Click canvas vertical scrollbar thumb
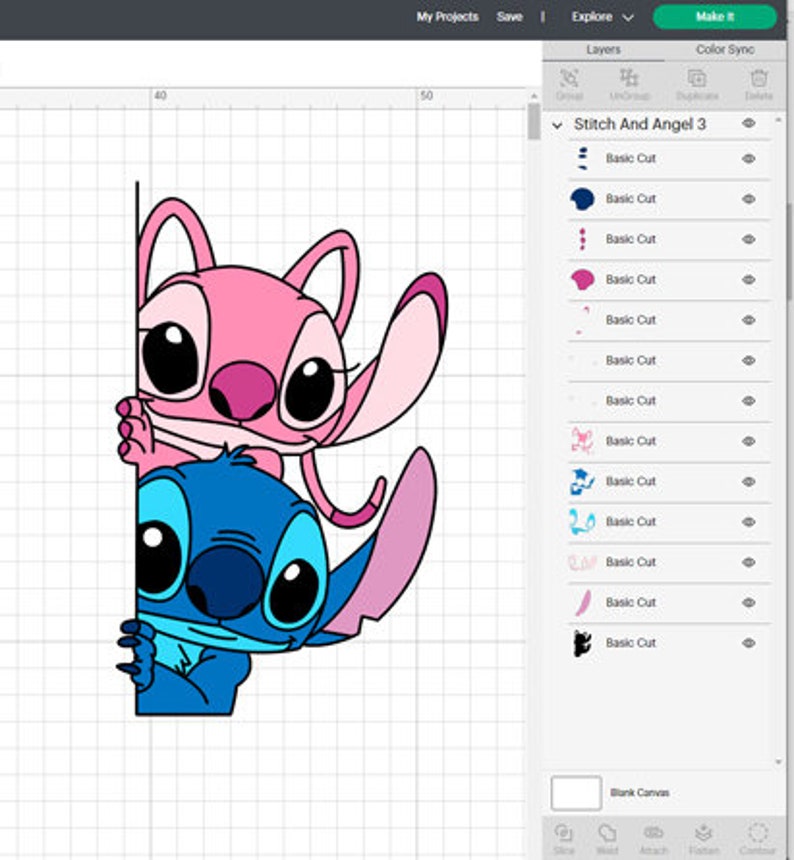Viewport: 794px width, 860px height. point(534,121)
